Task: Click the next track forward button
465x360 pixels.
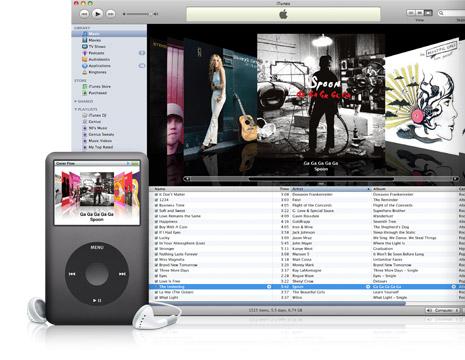Action: pyautogui.click(x=110, y=14)
